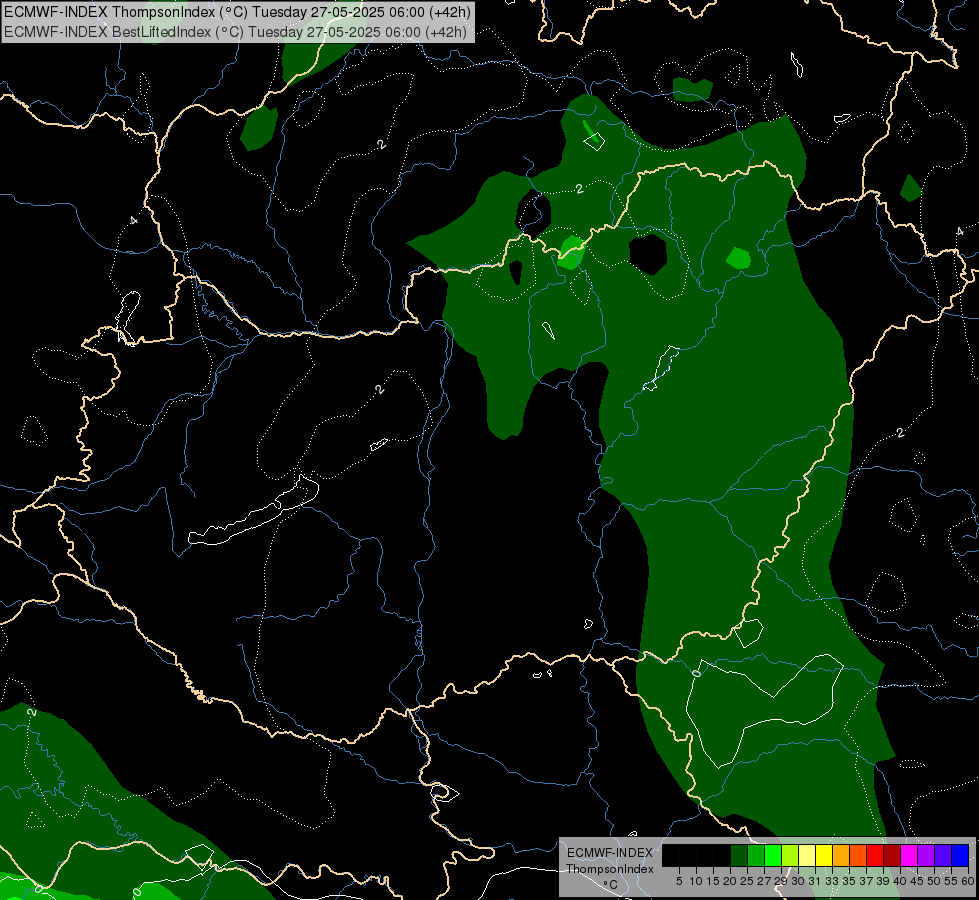Select the bright green 27–29 legend swatch

click(773, 855)
